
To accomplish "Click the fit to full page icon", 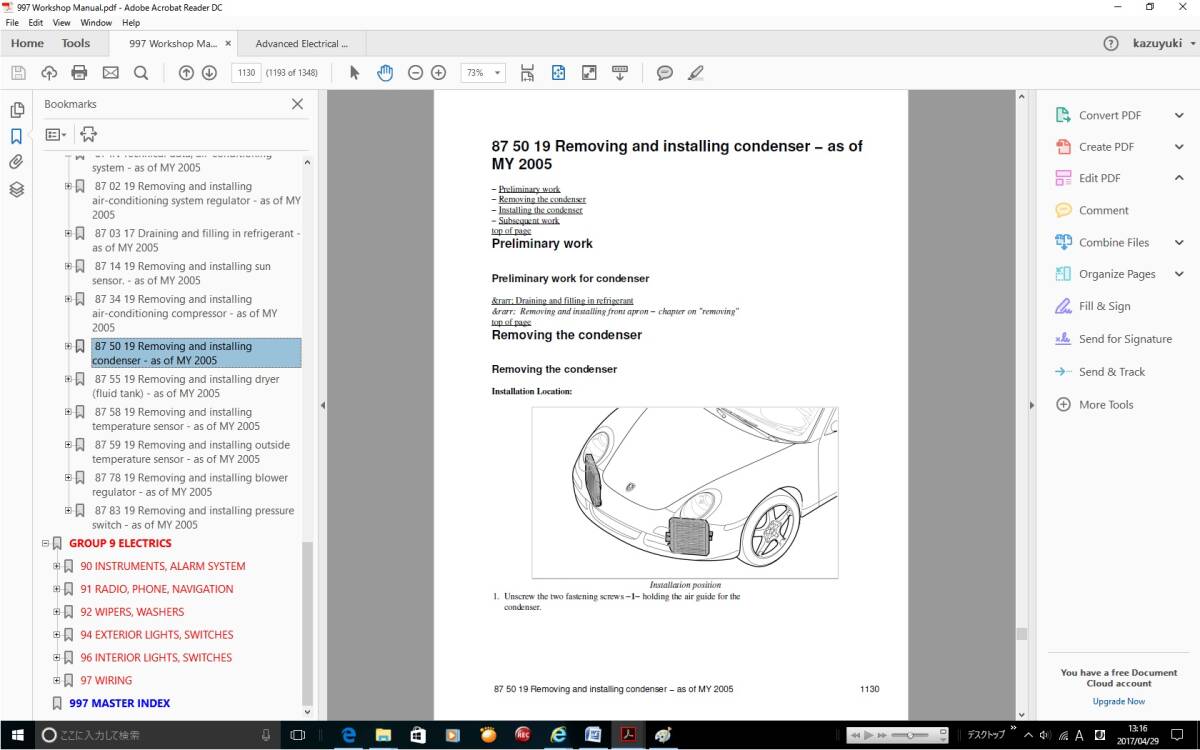I will coord(559,73).
